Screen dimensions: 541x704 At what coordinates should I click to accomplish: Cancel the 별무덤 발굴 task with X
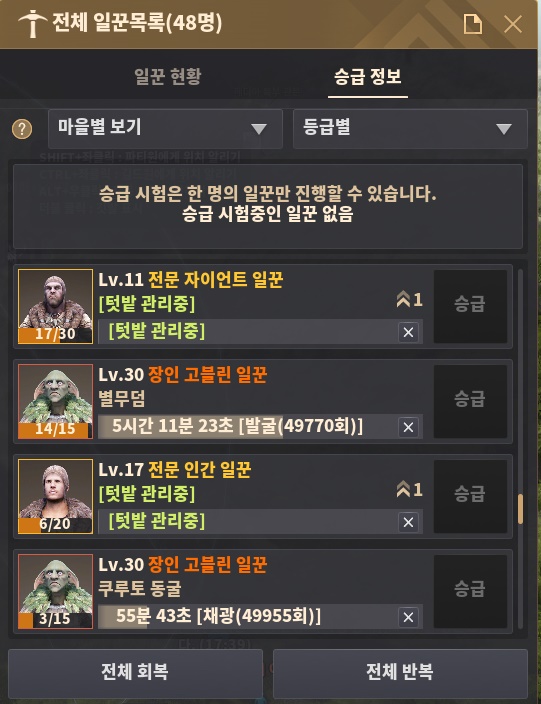[x=408, y=427]
